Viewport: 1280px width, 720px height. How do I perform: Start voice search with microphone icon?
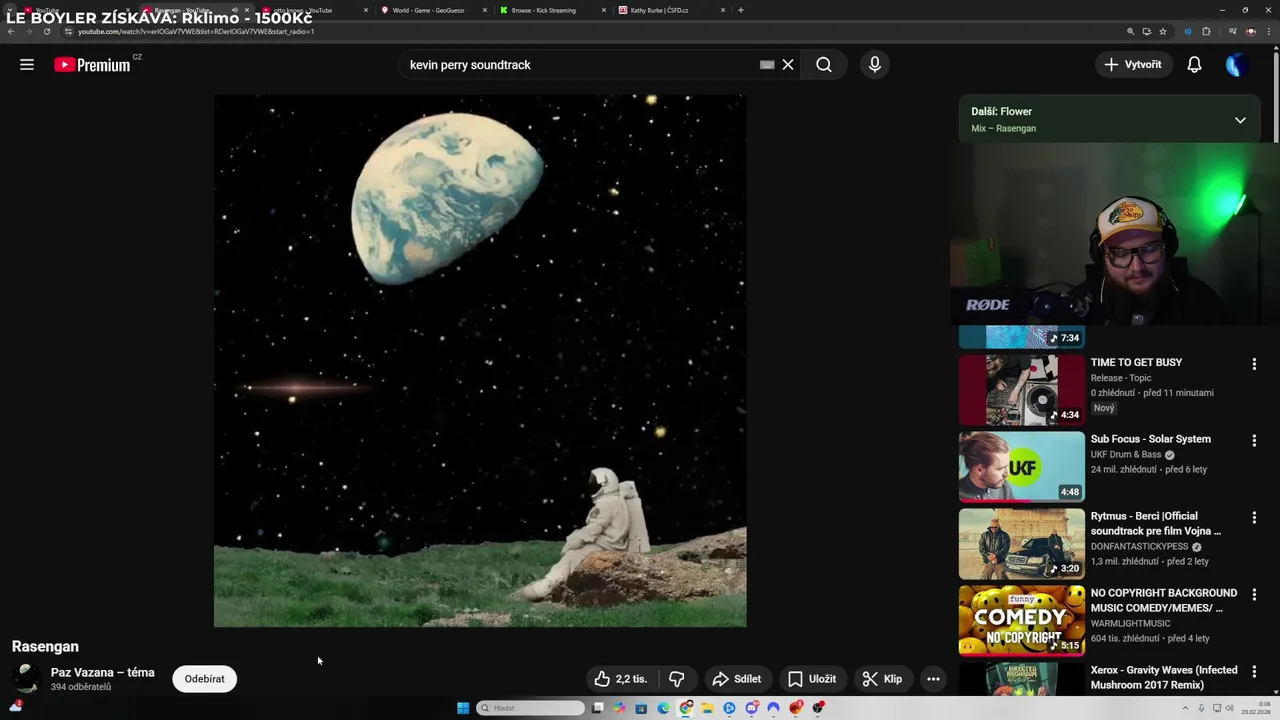click(x=875, y=64)
